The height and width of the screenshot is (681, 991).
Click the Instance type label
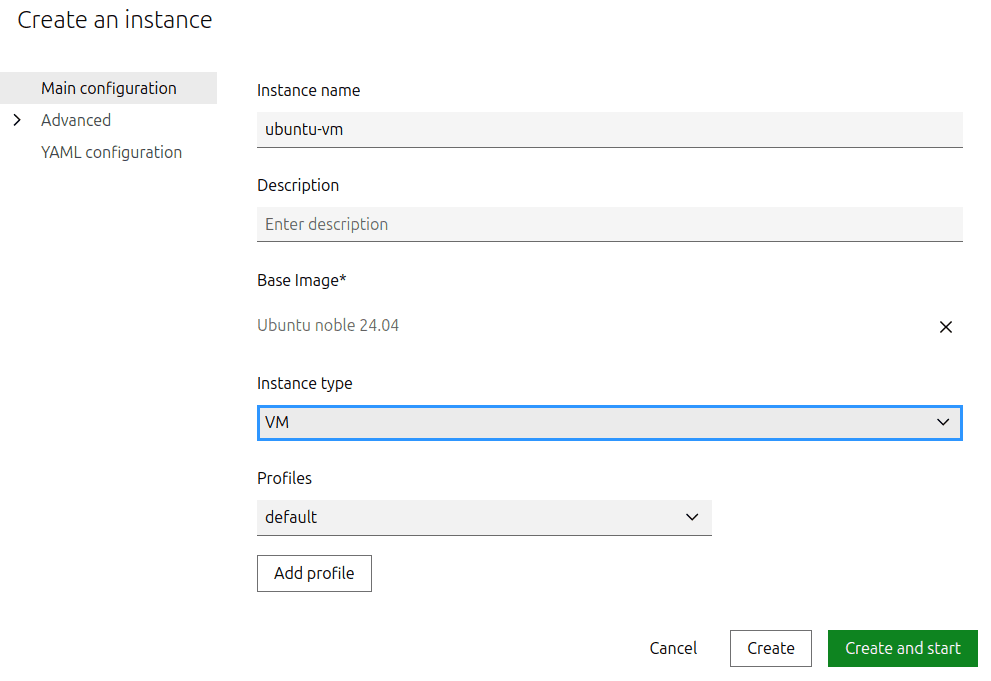click(304, 383)
